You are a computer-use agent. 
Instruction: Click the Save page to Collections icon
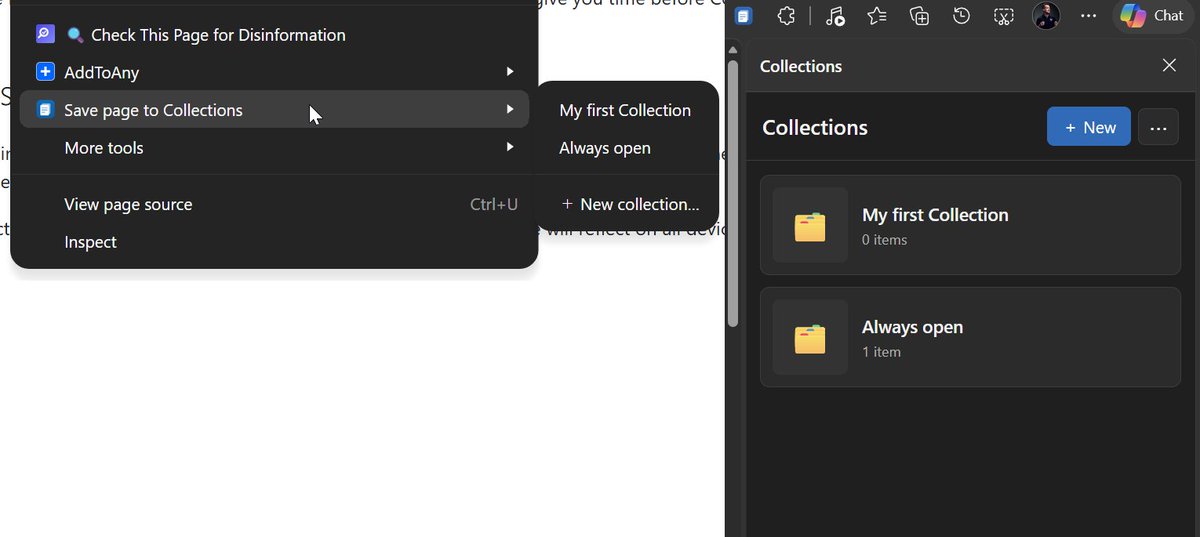(45, 110)
